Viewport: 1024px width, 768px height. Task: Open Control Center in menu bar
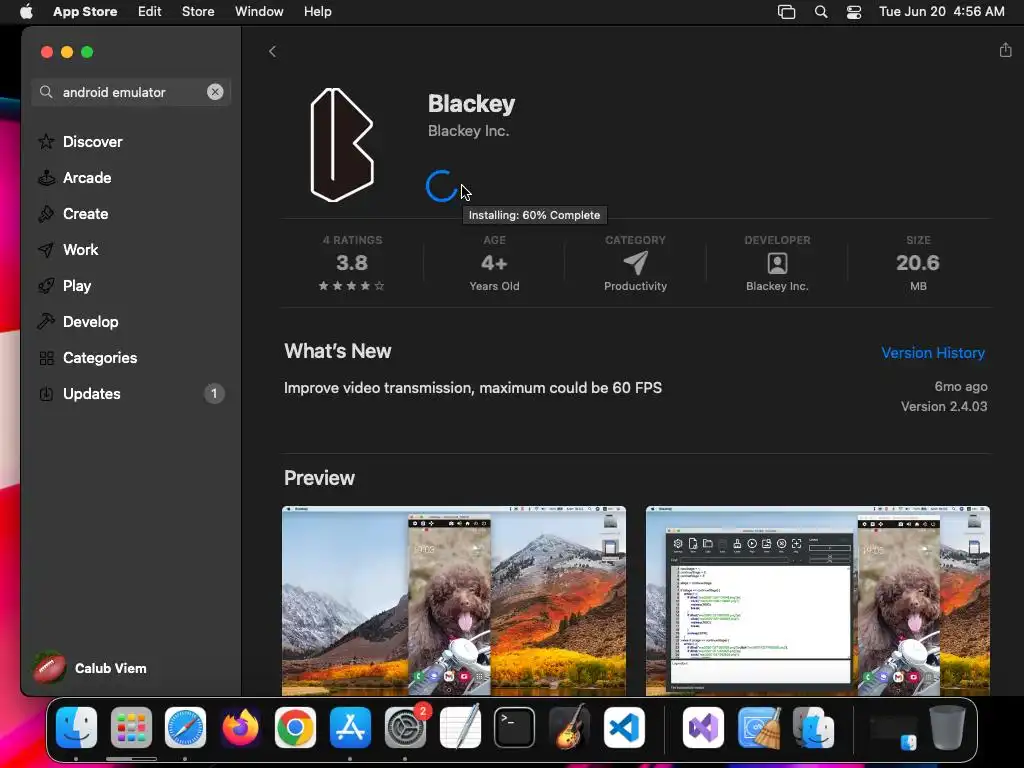click(854, 12)
